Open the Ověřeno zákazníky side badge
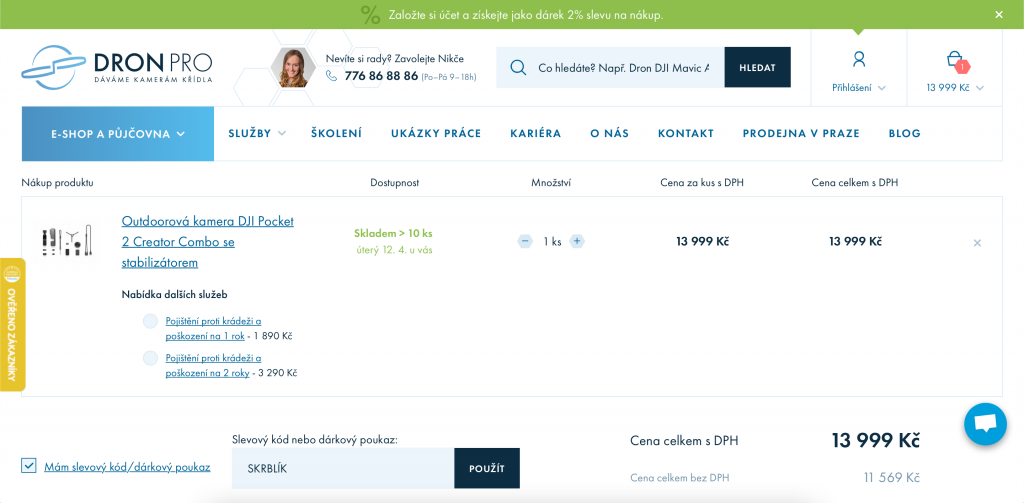The height and width of the screenshot is (503, 1024). (12, 325)
